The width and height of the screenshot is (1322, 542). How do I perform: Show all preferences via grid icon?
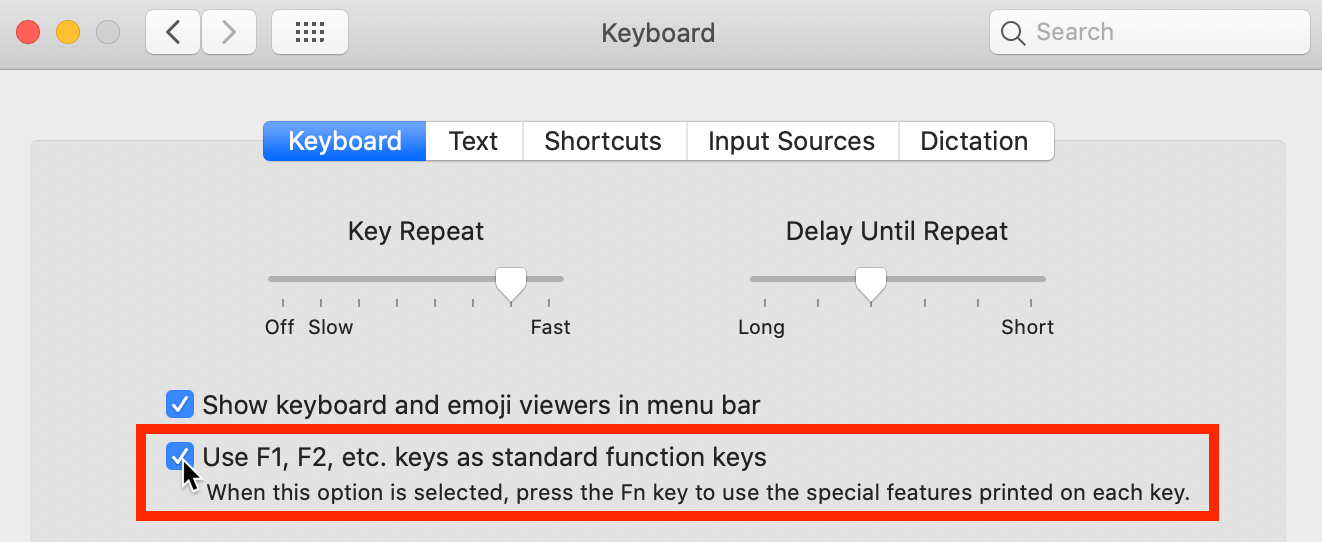point(310,33)
